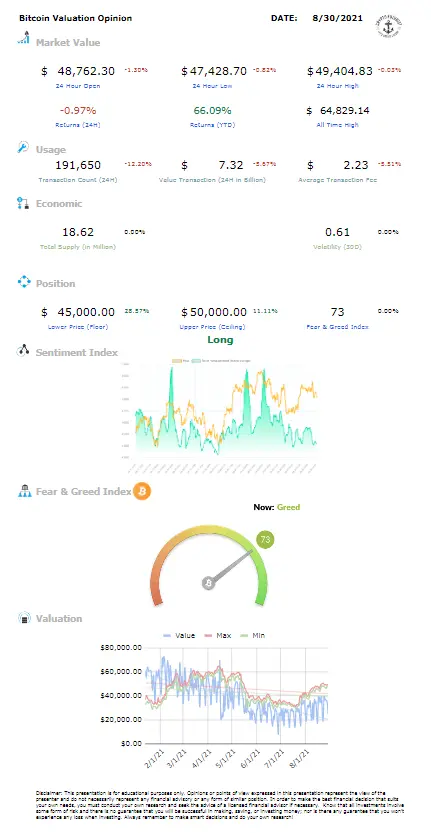Screen dimensions: 431x833
Task: Click the 0.61 volatility value
Action: tap(337, 232)
